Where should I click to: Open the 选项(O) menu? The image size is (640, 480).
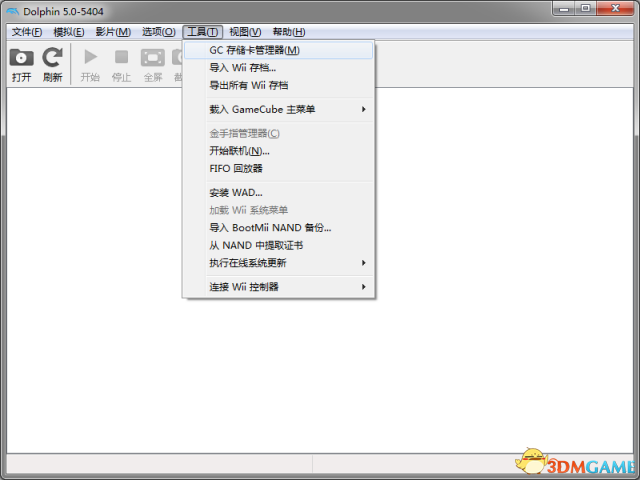[158, 32]
